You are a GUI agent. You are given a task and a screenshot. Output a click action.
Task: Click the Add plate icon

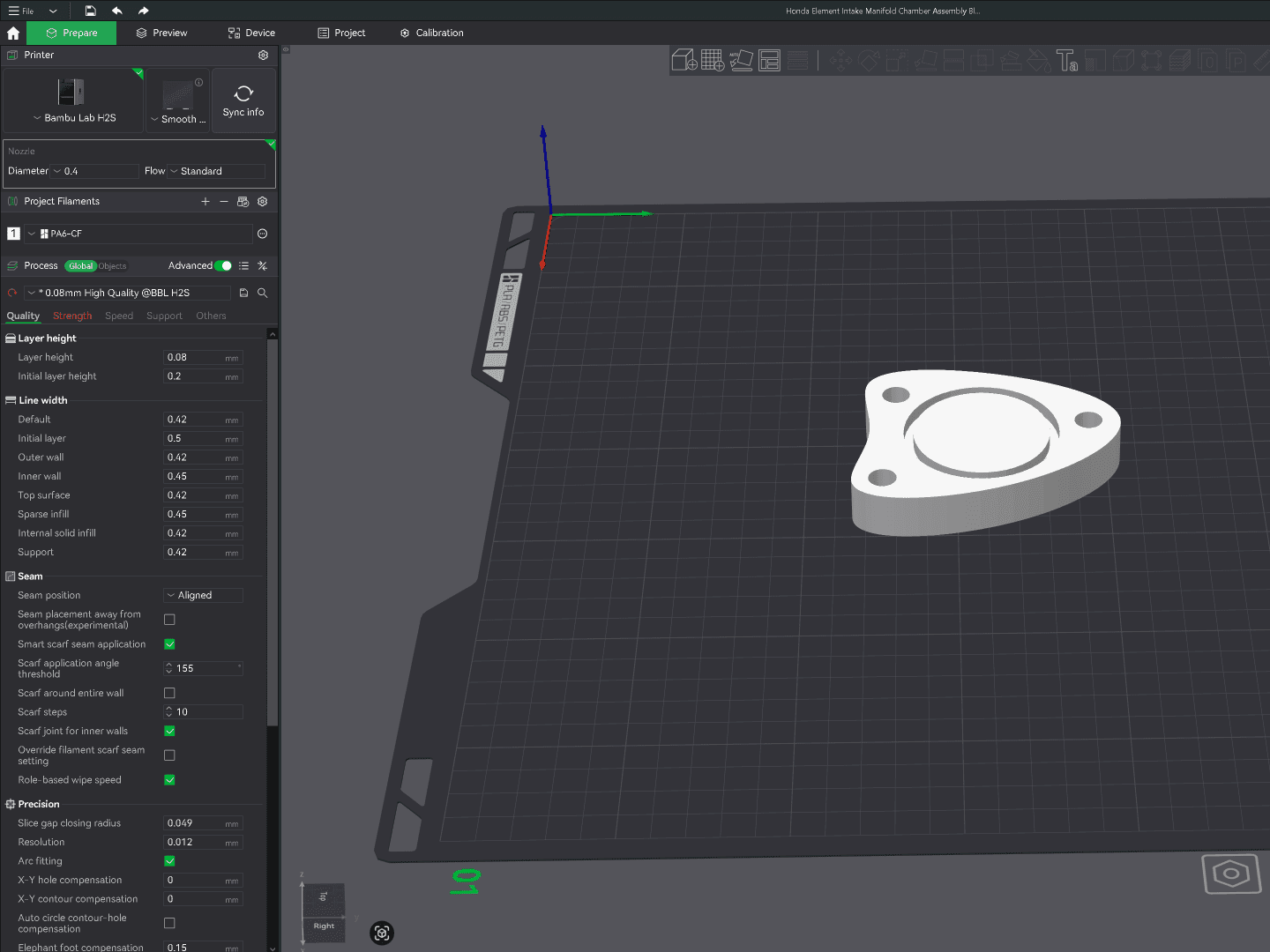coord(713,60)
